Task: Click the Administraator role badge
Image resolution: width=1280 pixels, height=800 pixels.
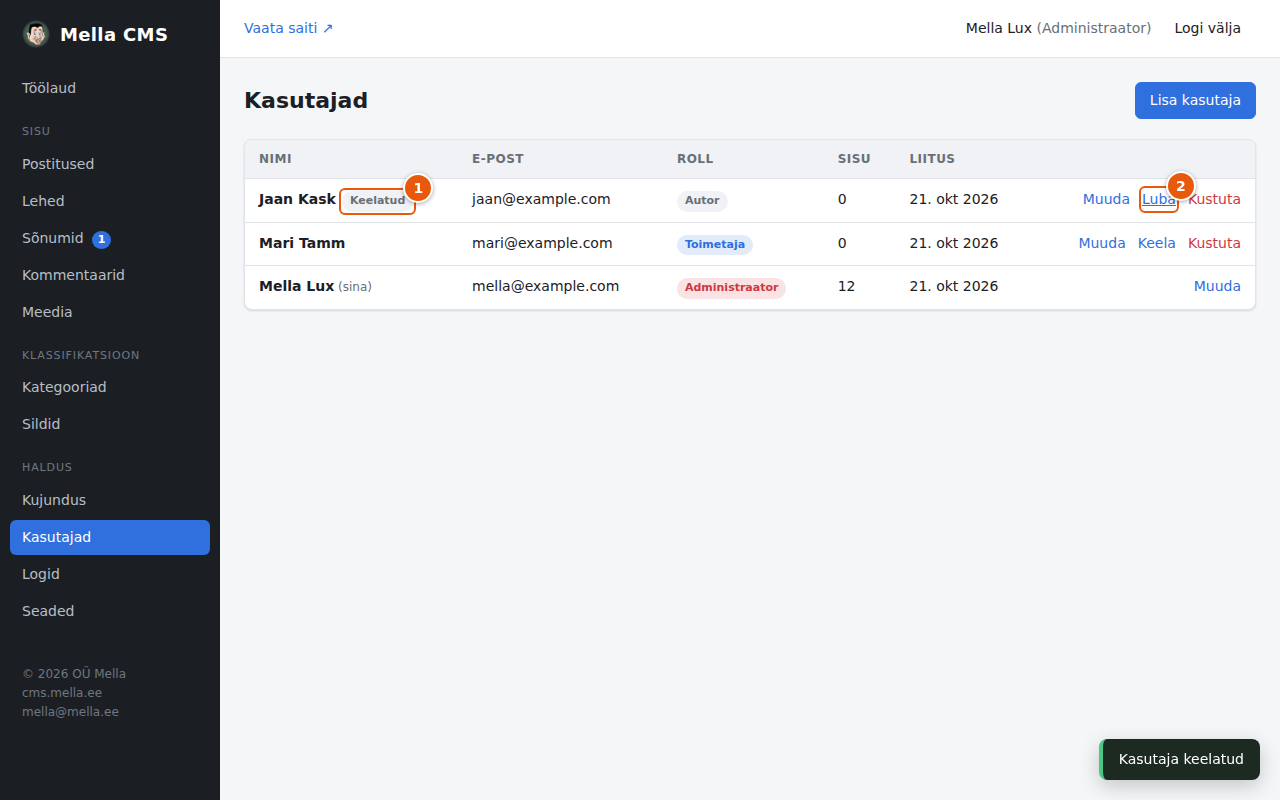Action: point(731,288)
